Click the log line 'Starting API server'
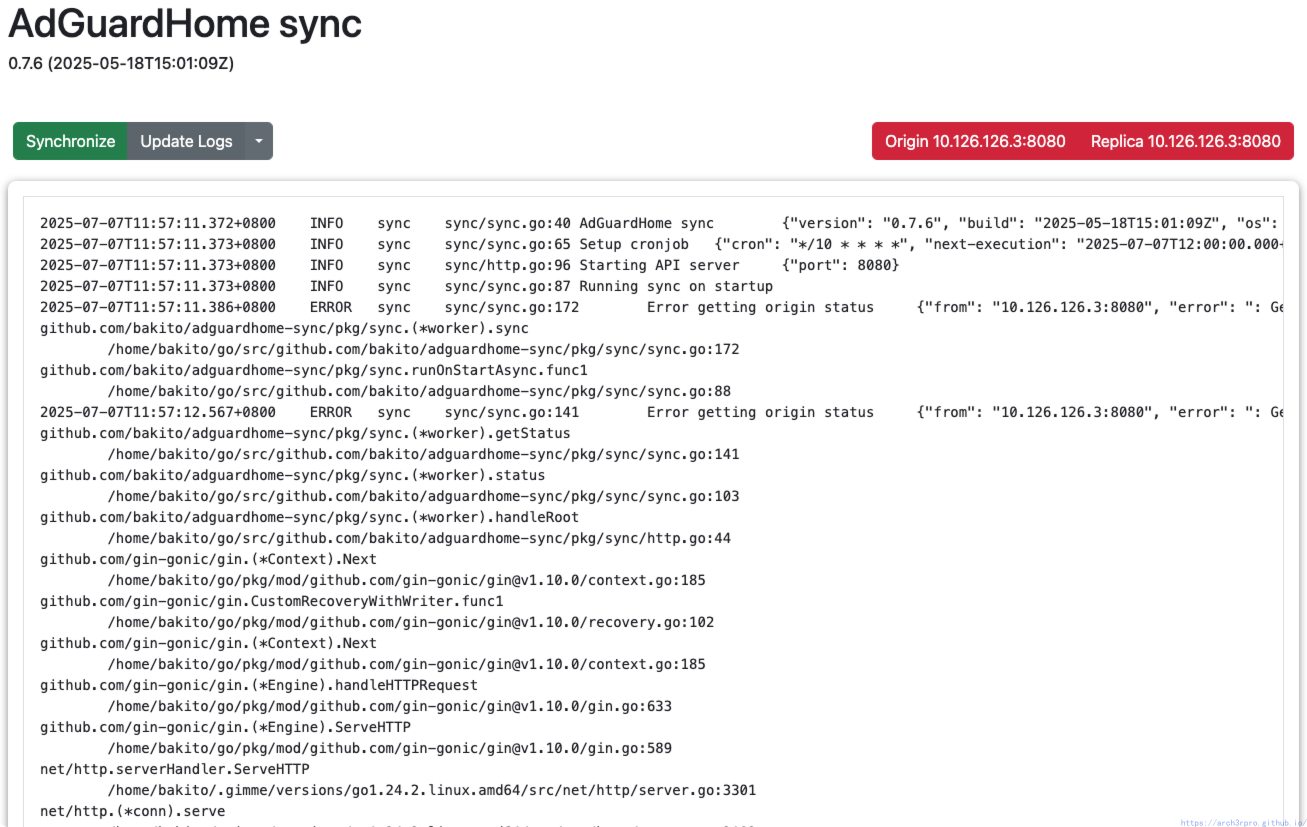The image size is (1307, 827). (470, 265)
